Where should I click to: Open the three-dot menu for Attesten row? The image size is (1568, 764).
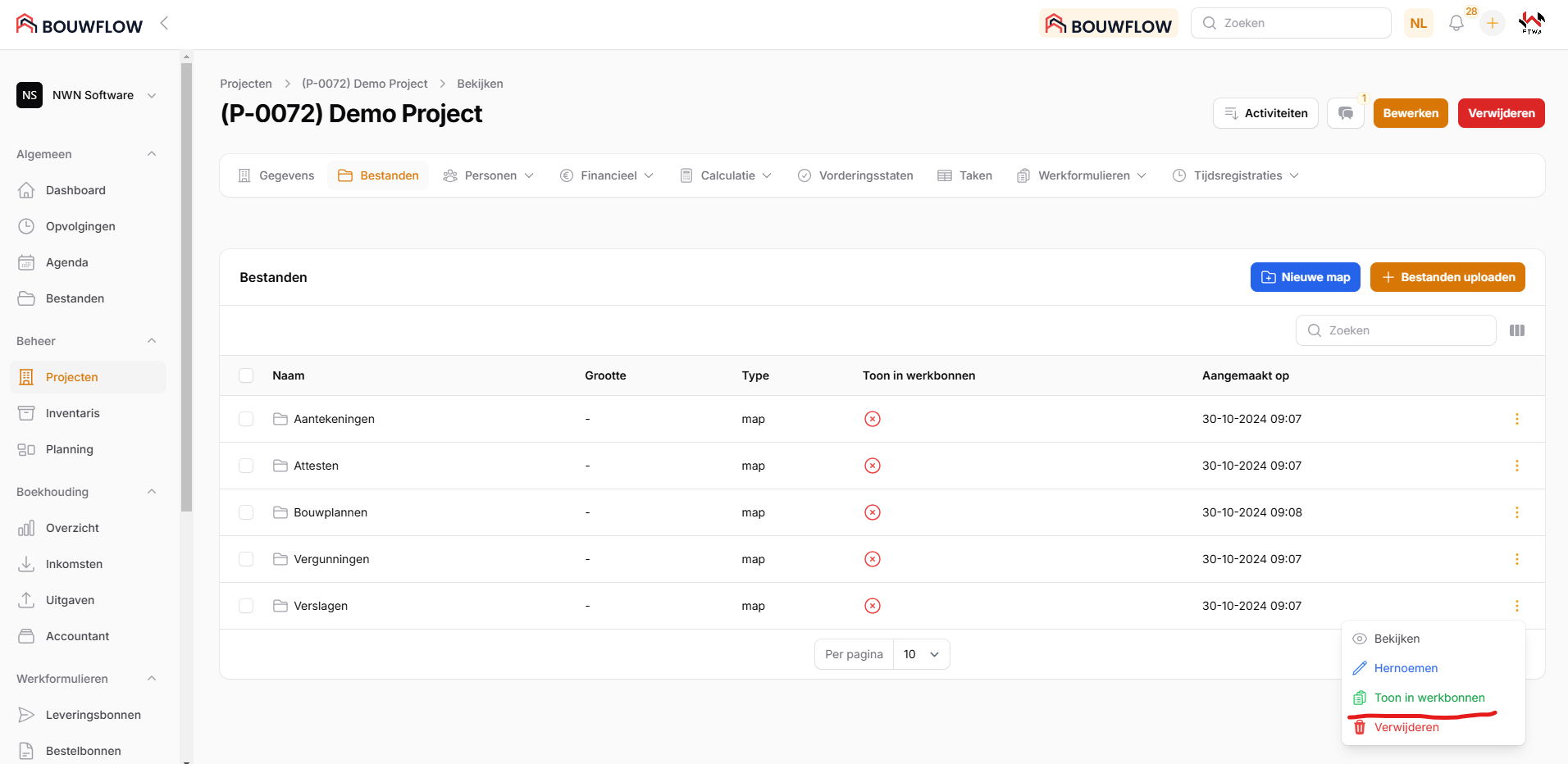click(x=1517, y=466)
